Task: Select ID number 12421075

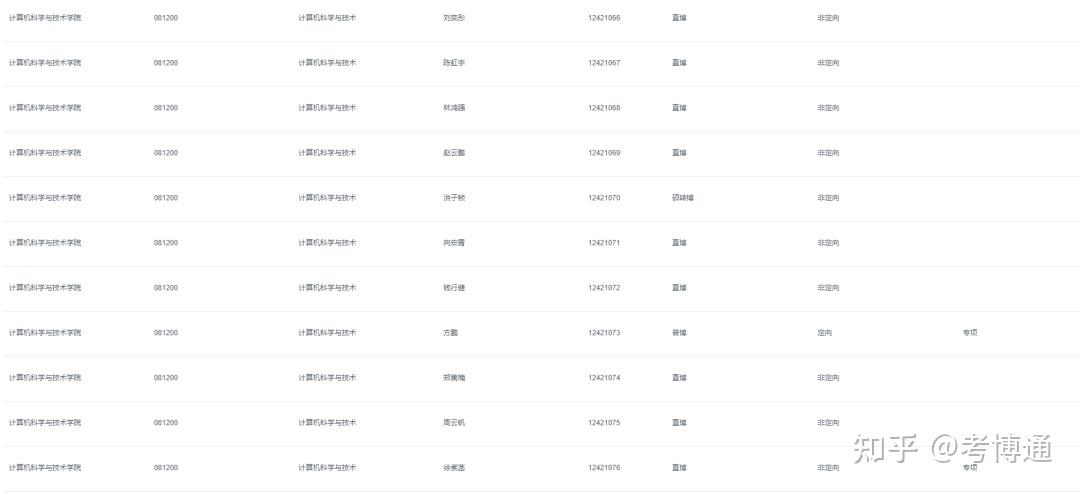Action: [604, 423]
